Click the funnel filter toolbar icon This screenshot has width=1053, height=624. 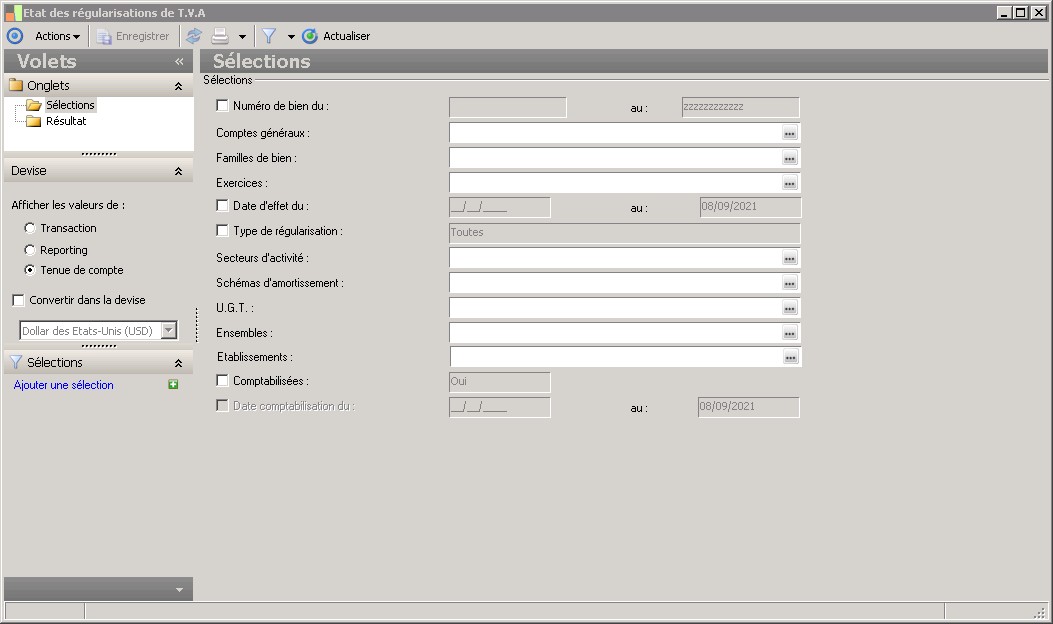pos(269,36)
